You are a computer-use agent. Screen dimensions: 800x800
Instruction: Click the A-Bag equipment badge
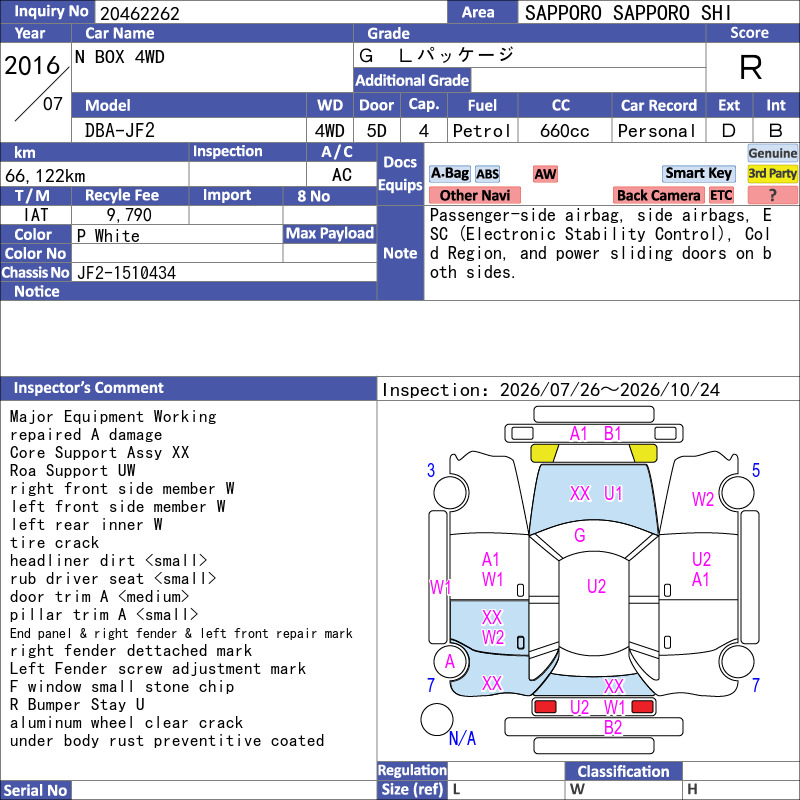[449, 174]
